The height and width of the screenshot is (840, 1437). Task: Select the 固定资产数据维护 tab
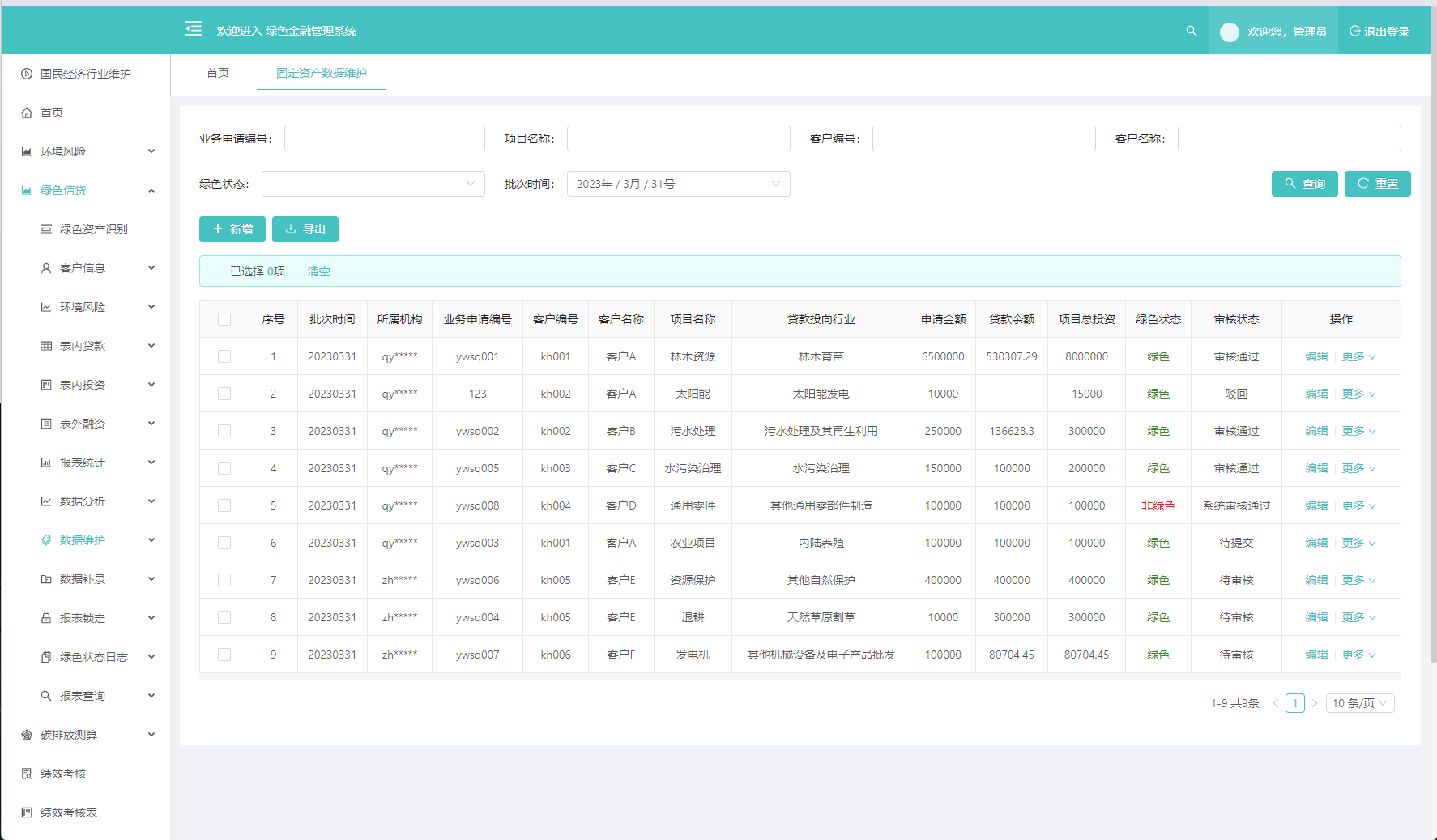coord(322,73)
